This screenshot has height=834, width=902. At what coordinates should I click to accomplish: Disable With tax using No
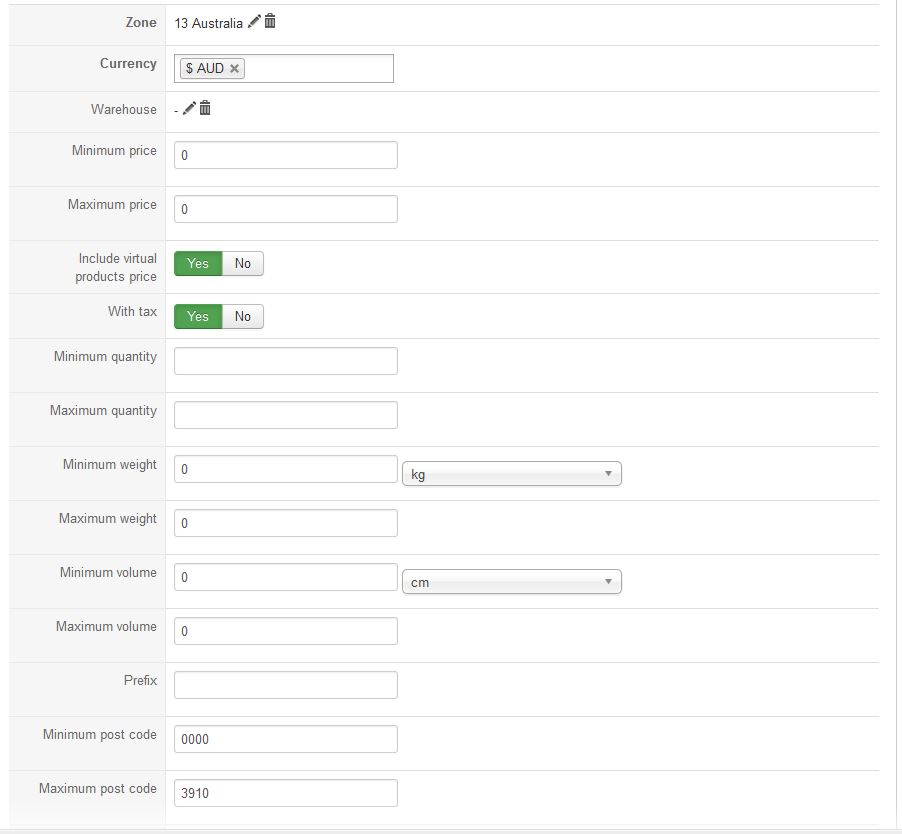pos(243,316)
